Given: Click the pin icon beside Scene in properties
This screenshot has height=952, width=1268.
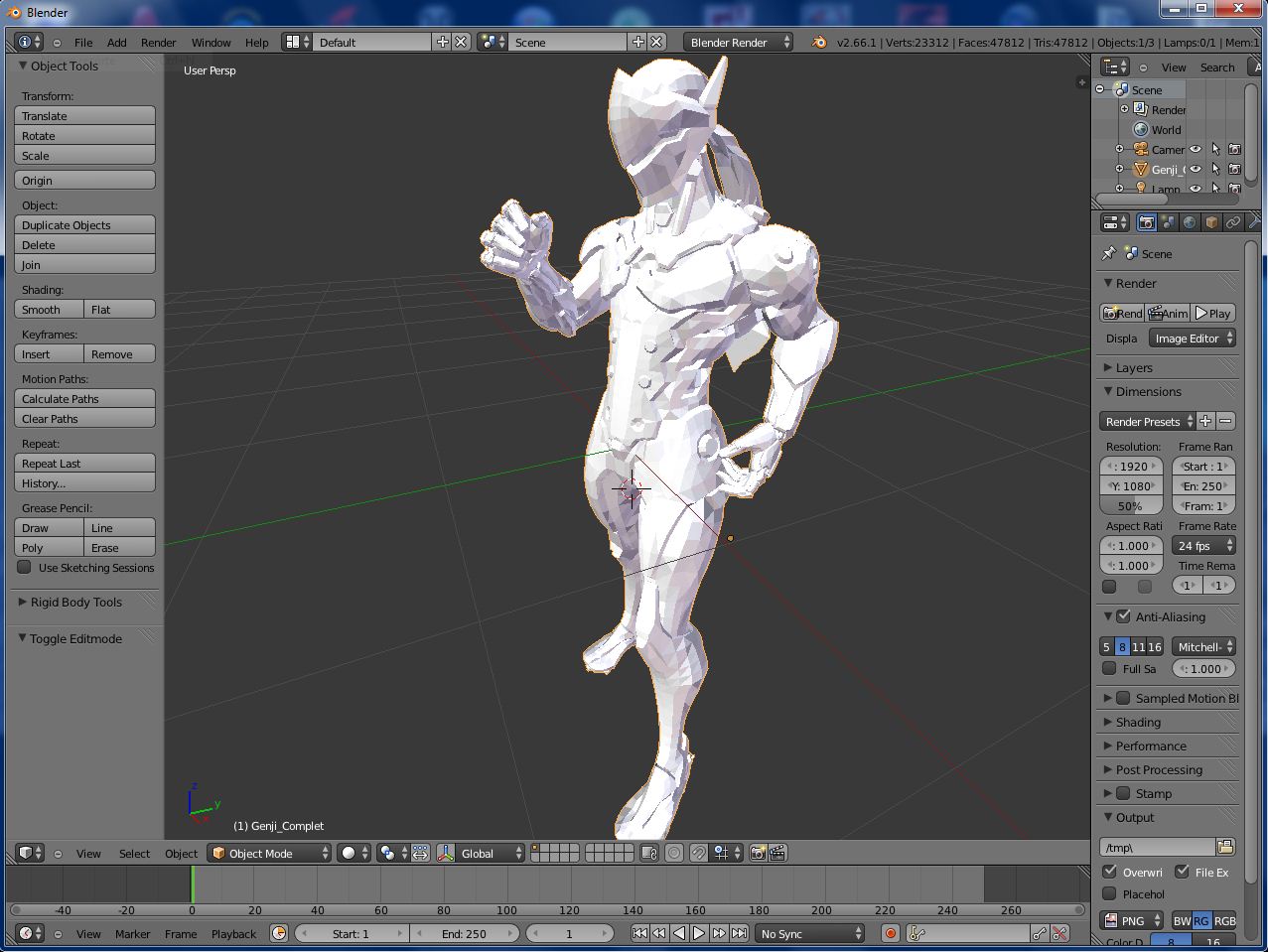Looking at the screenshot, I should 1109,254.
